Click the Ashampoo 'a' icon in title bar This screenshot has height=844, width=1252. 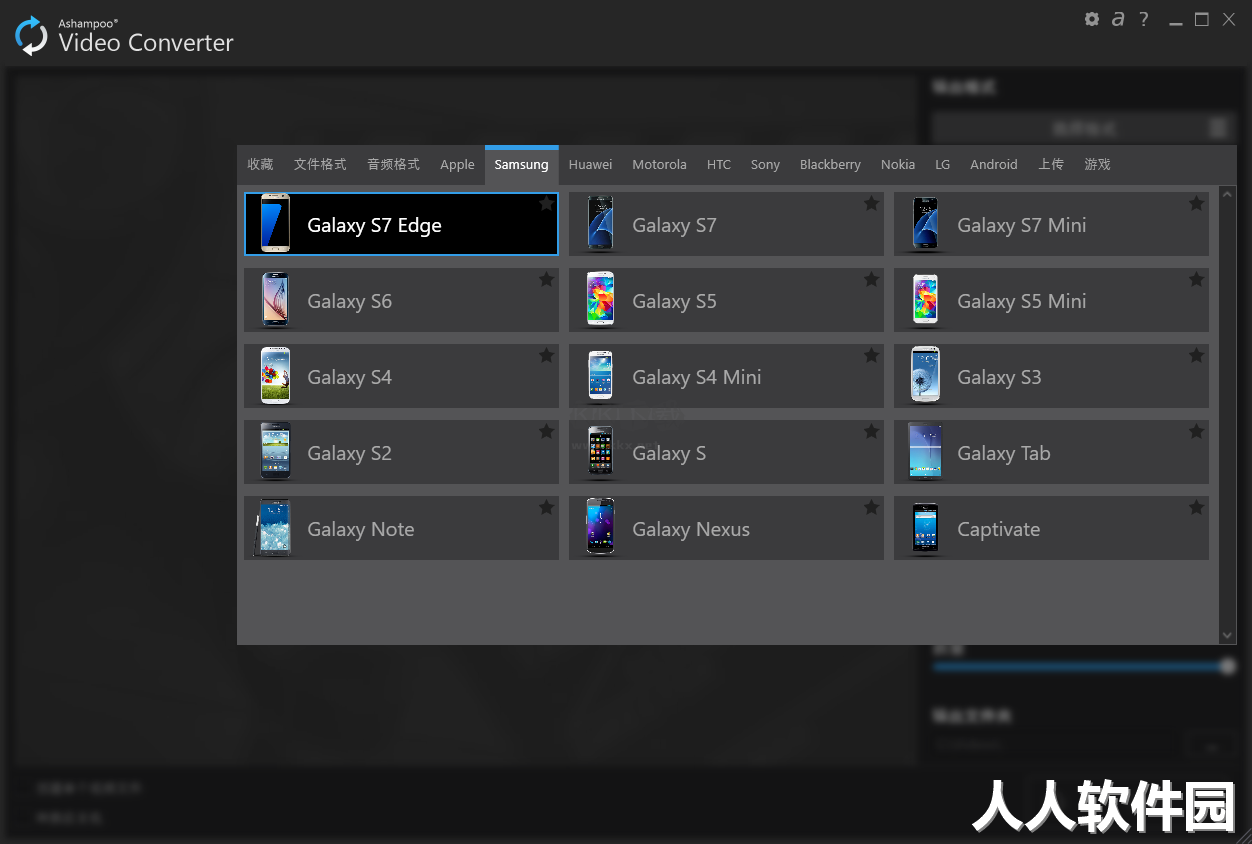pyautogui.click(x=1118, y=19)
